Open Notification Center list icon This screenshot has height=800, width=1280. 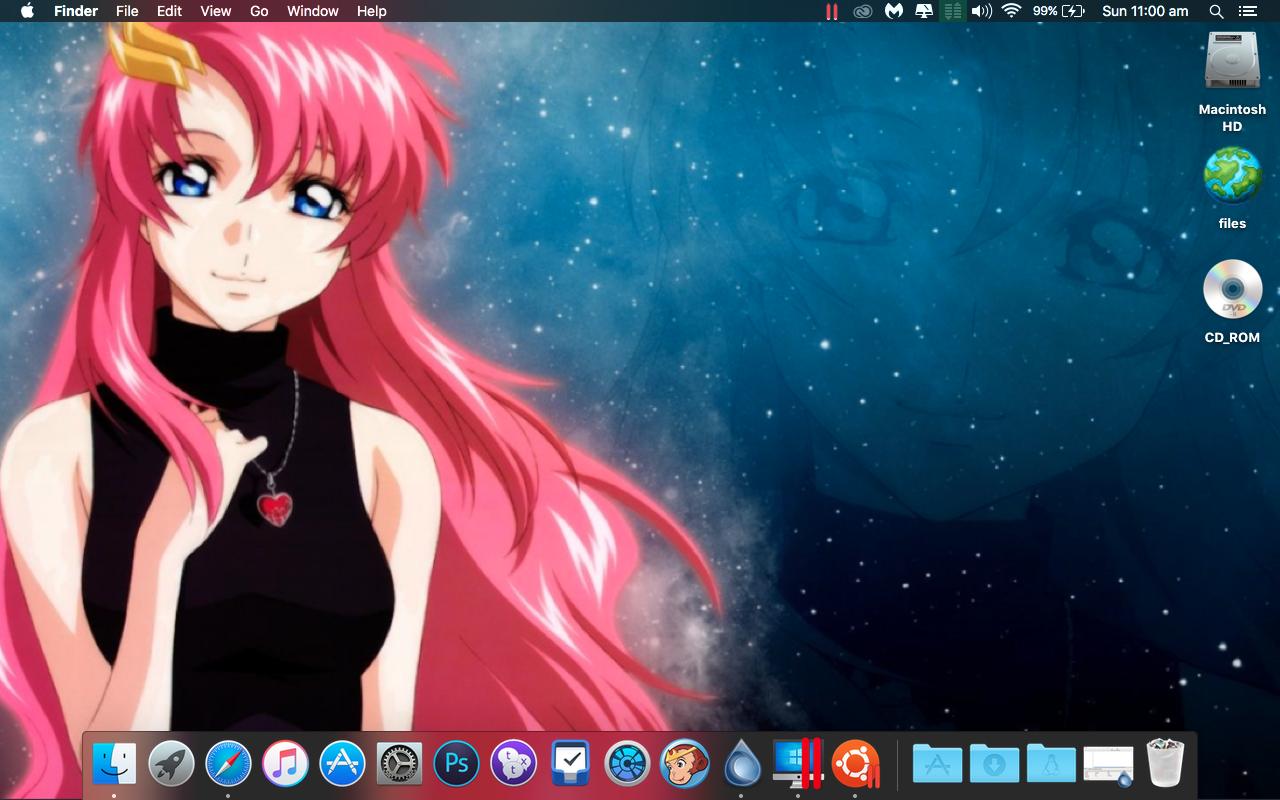pyautogui.click(x=1247, y=11)
